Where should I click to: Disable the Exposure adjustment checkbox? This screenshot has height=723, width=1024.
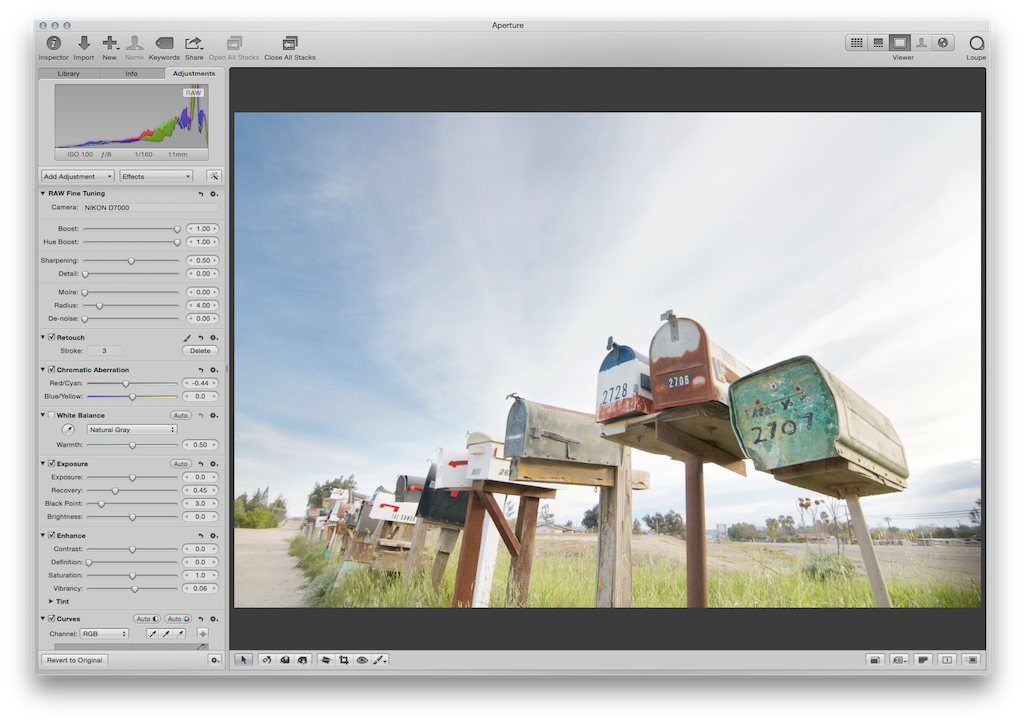(x=52, y=464)
